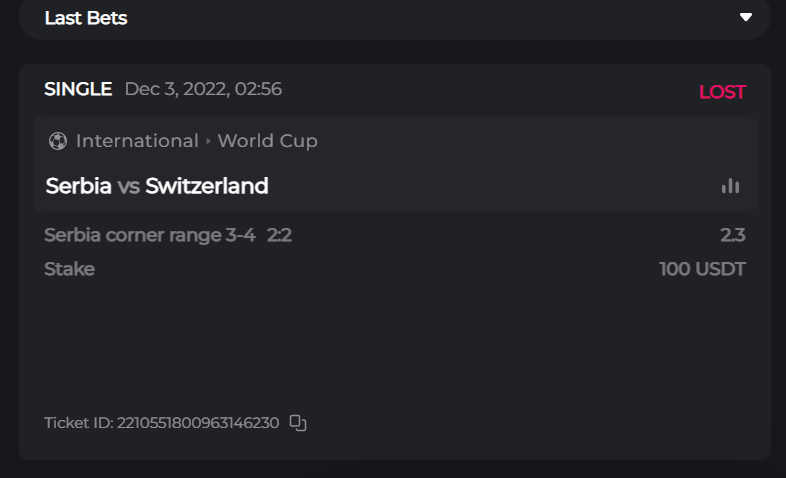Click the vs text between teams
The width and height of the screenshot is (786, 478).
click(128, 186)
